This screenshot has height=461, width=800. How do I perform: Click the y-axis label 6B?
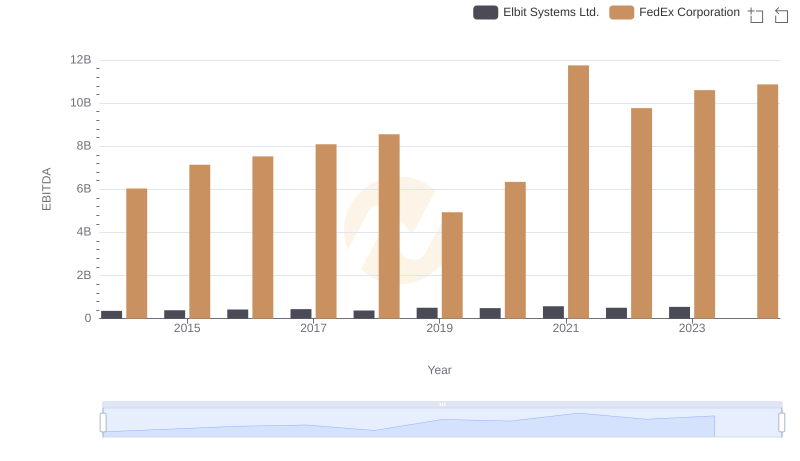(84, 189)
